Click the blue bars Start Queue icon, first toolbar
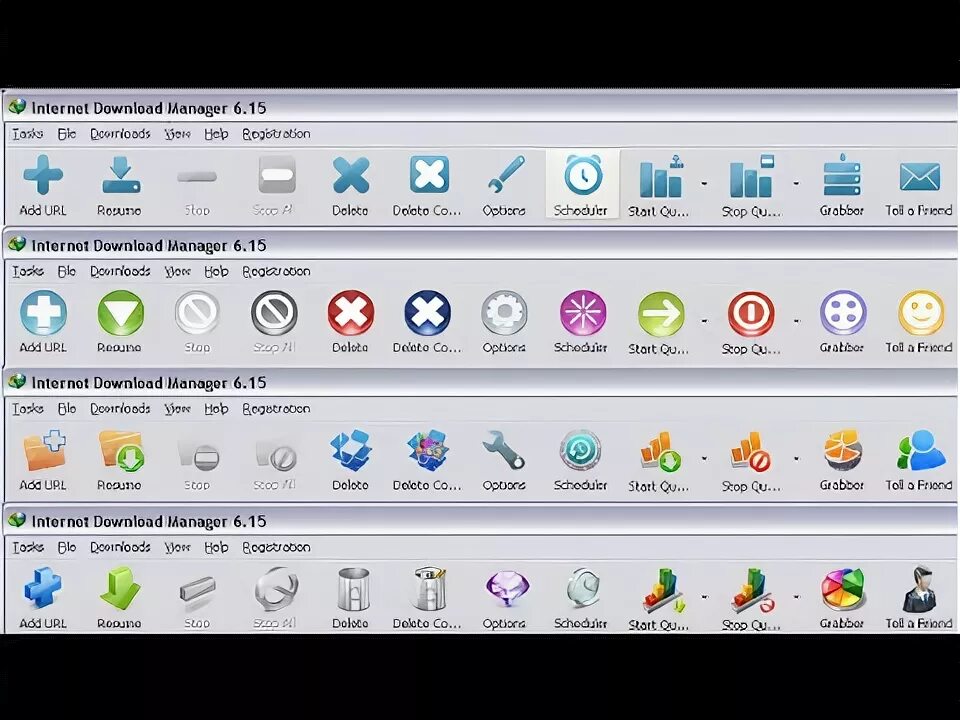The image size is (960, 720). (661, 176)
